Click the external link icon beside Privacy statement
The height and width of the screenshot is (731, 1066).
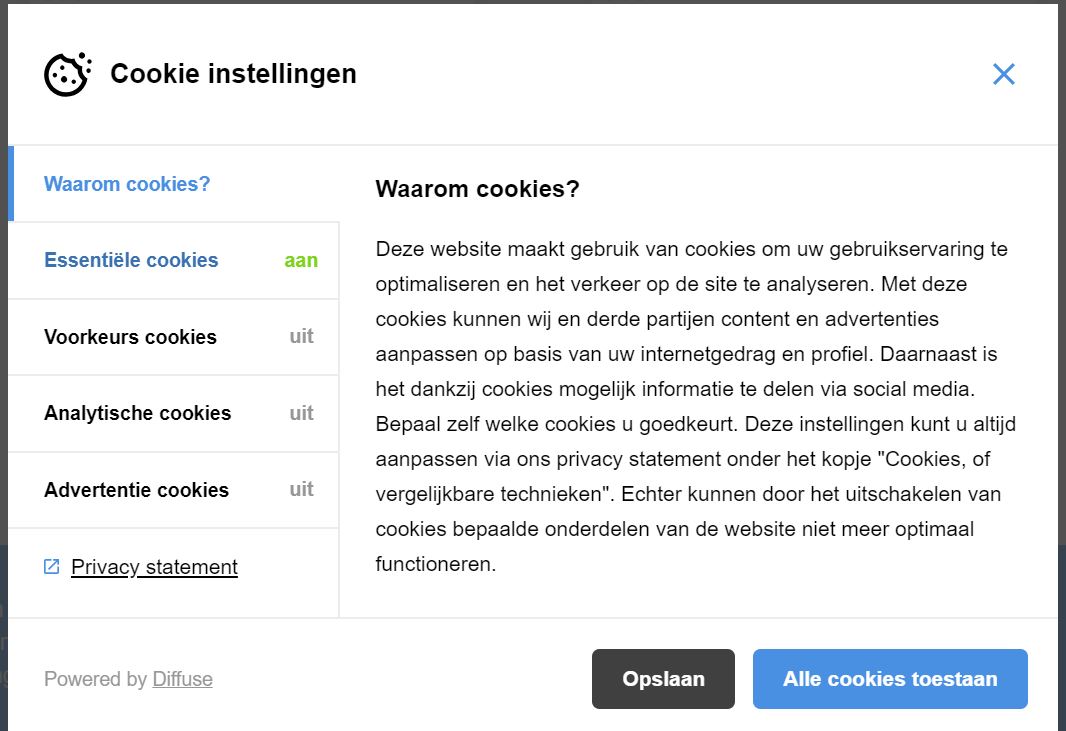[x=50, y=566]
